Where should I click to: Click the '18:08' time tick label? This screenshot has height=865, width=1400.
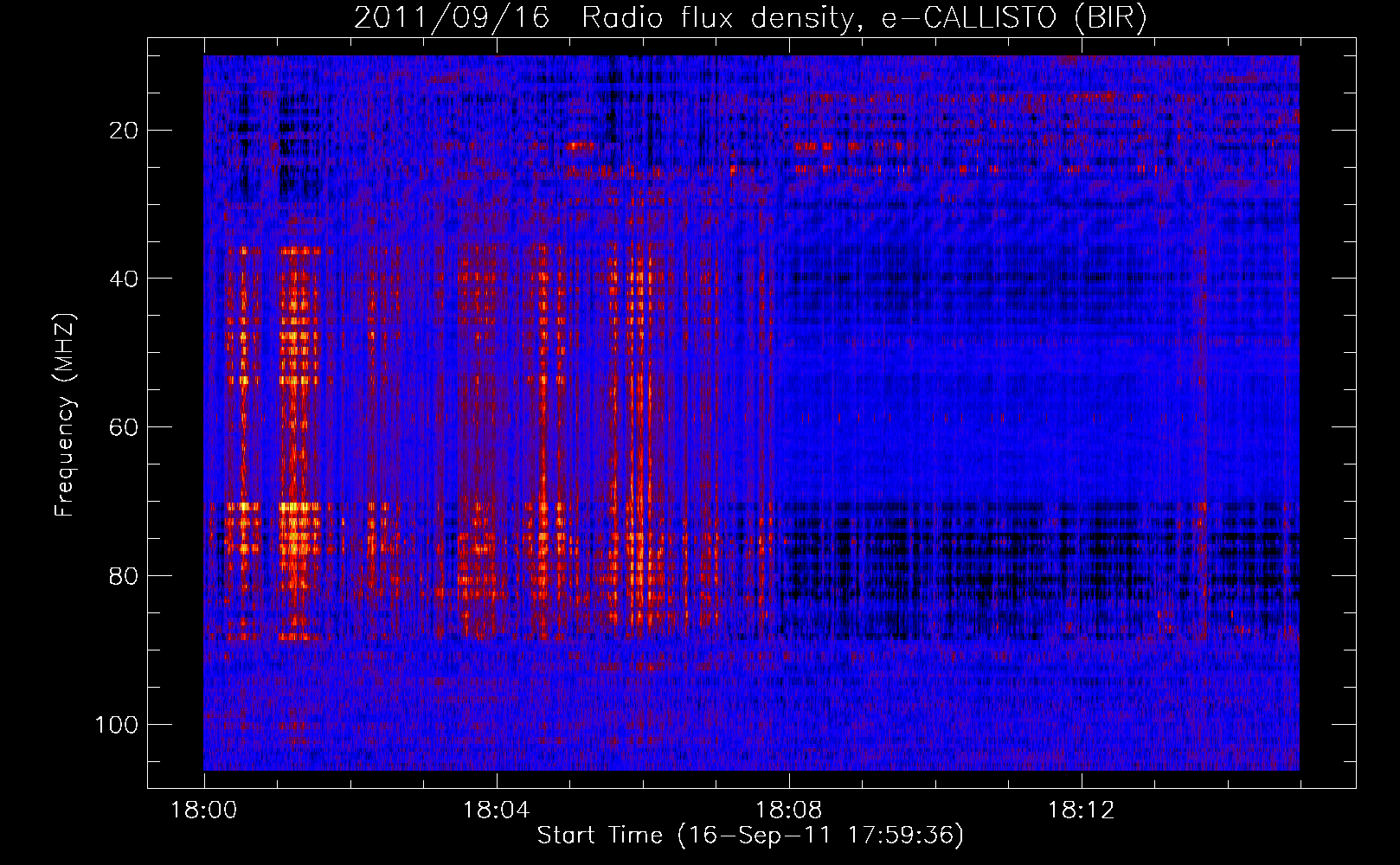click(x=788, y=811)
